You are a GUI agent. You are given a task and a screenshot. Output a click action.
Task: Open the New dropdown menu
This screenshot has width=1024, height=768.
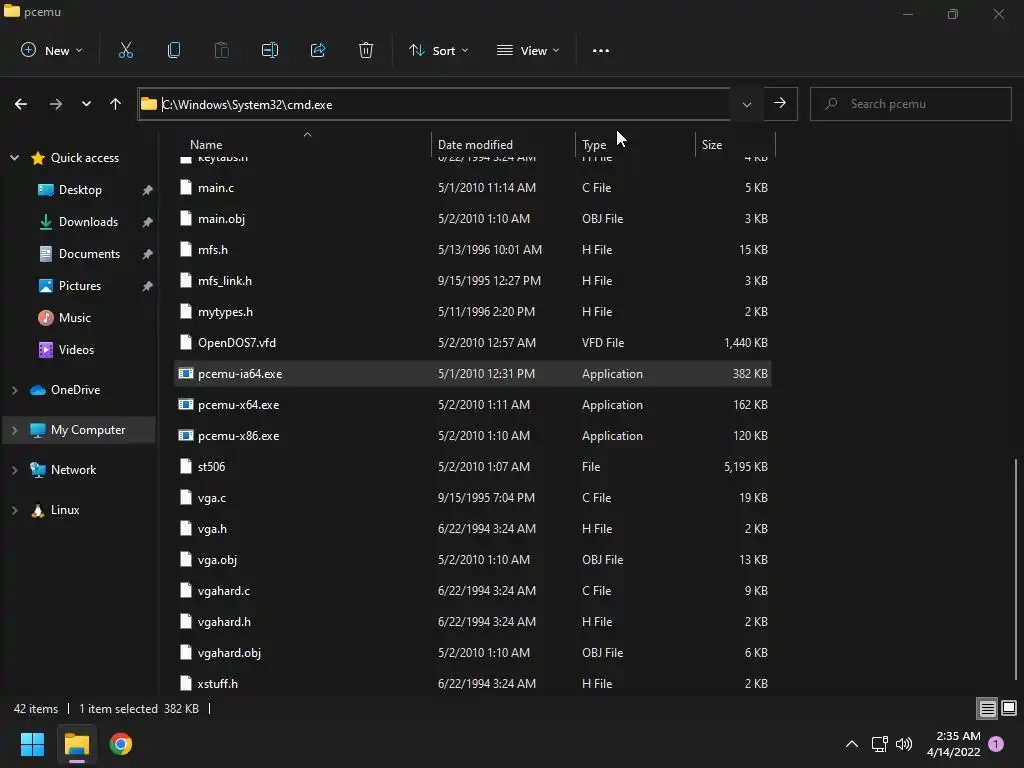pos(52,50)
